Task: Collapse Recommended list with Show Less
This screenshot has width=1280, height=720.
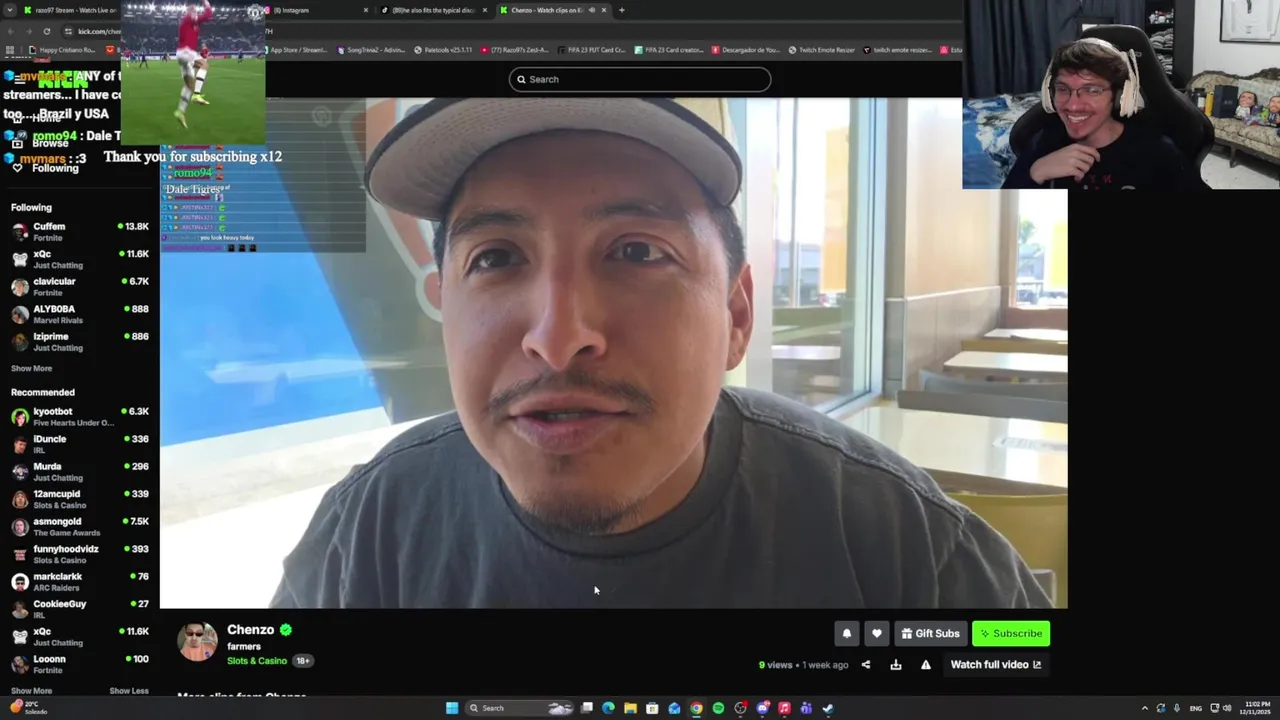Action: click(x=129, y=691)
